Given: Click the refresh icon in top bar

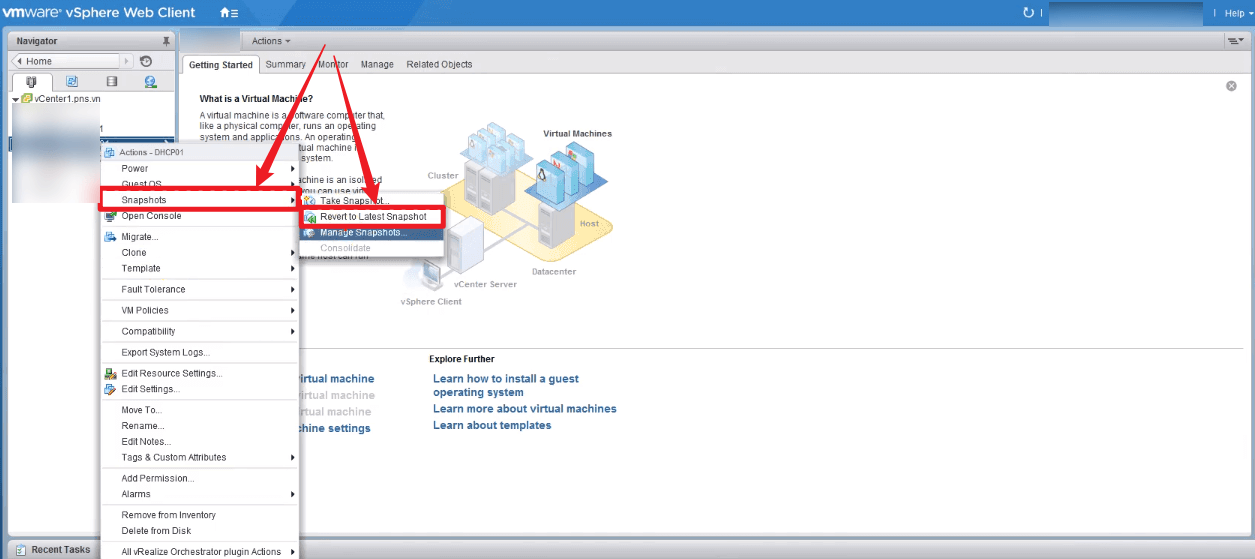Looking at the screenshot, I should pyautogui.click(x=1028, y=13).
